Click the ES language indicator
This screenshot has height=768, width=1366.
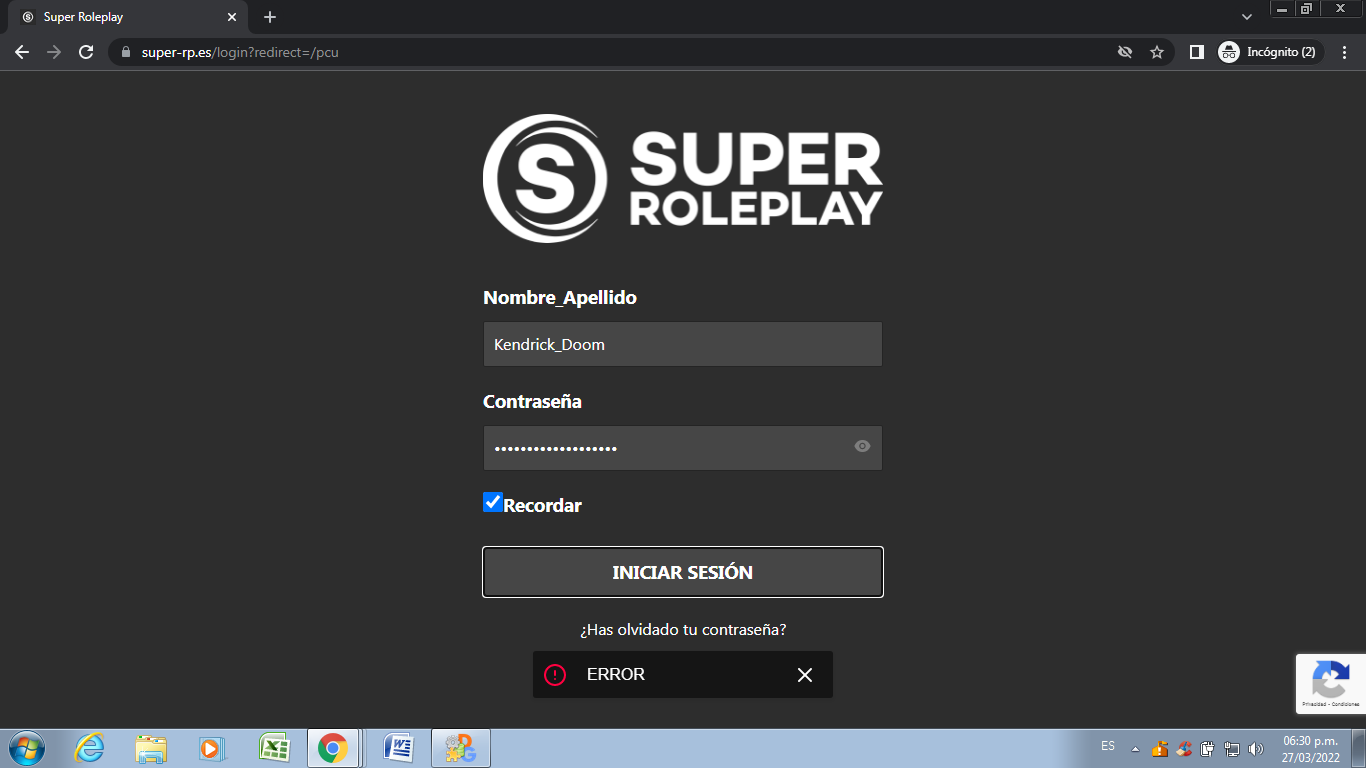(1108, 746)
